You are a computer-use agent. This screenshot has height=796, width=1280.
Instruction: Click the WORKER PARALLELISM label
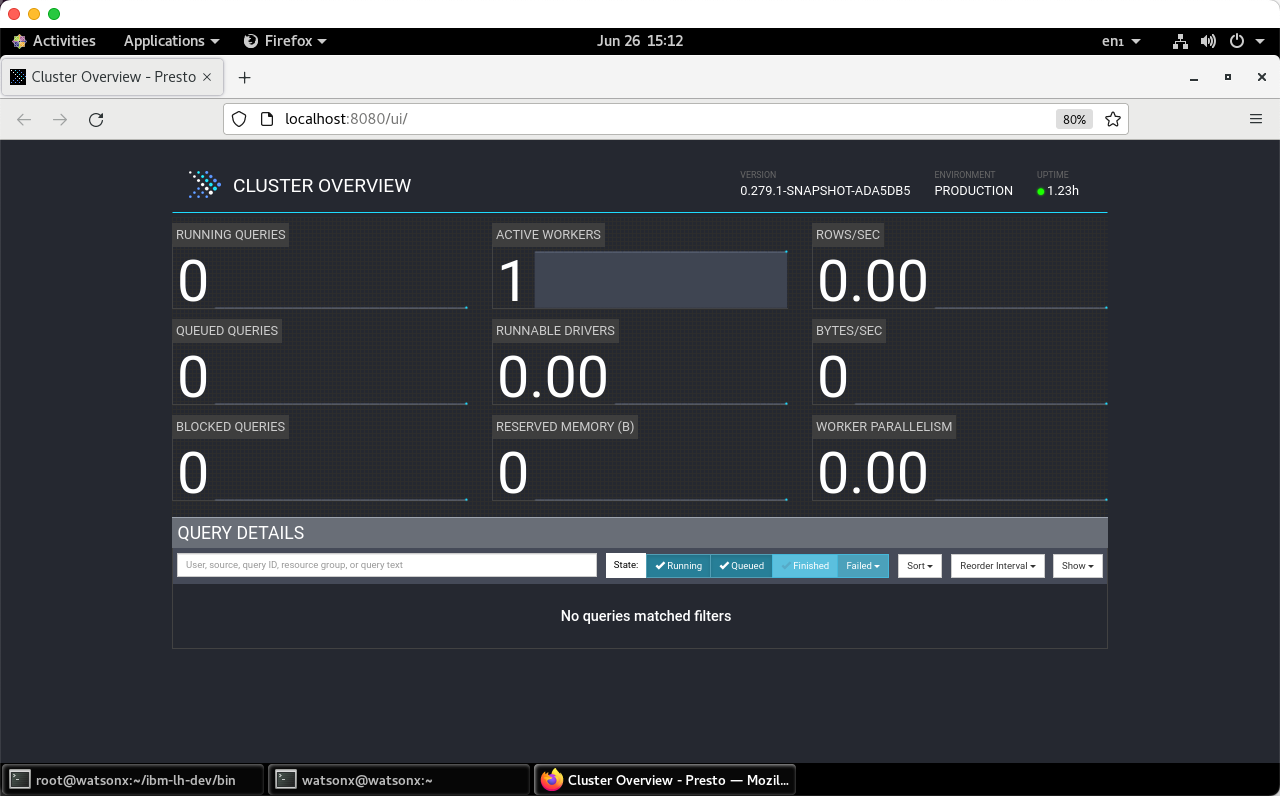tap(884, 427)
